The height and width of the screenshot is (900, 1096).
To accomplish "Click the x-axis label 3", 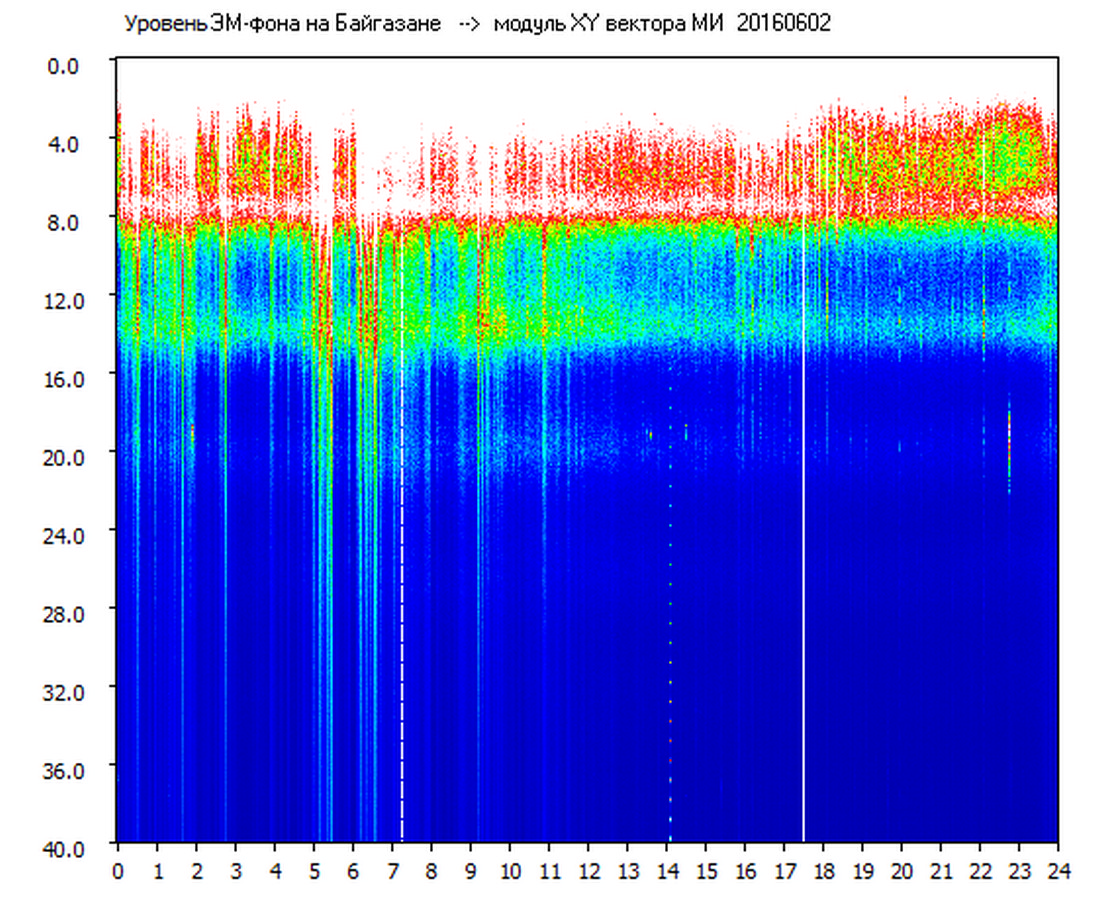I will tap(235, 871).
